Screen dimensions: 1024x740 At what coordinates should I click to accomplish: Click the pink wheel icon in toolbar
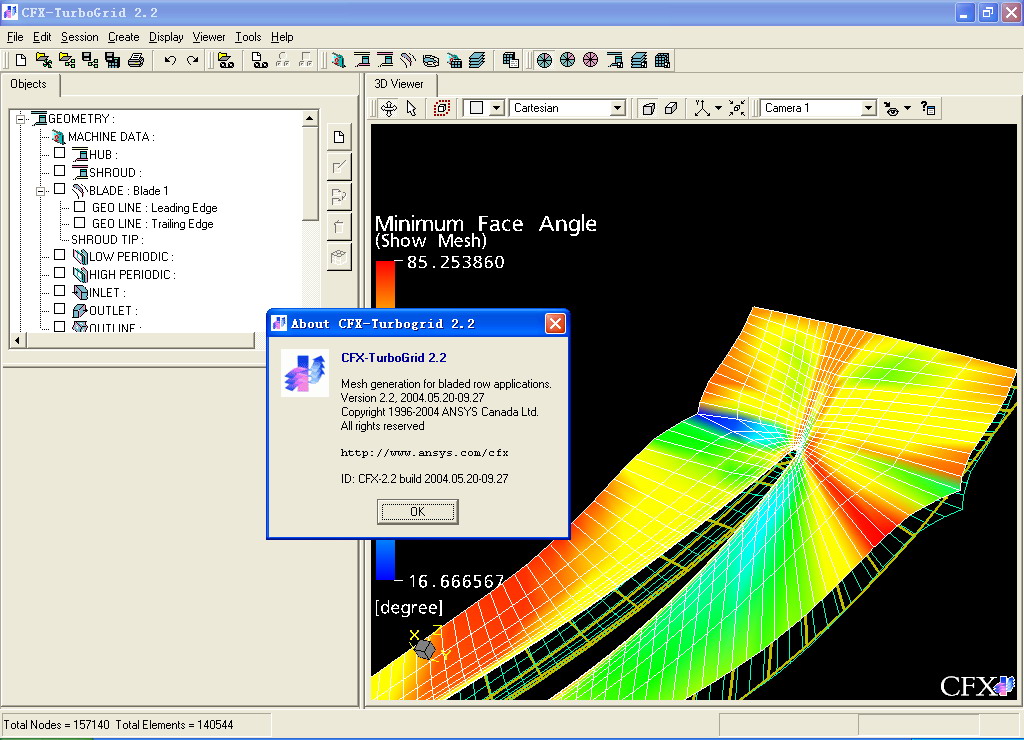coord(590,61)
